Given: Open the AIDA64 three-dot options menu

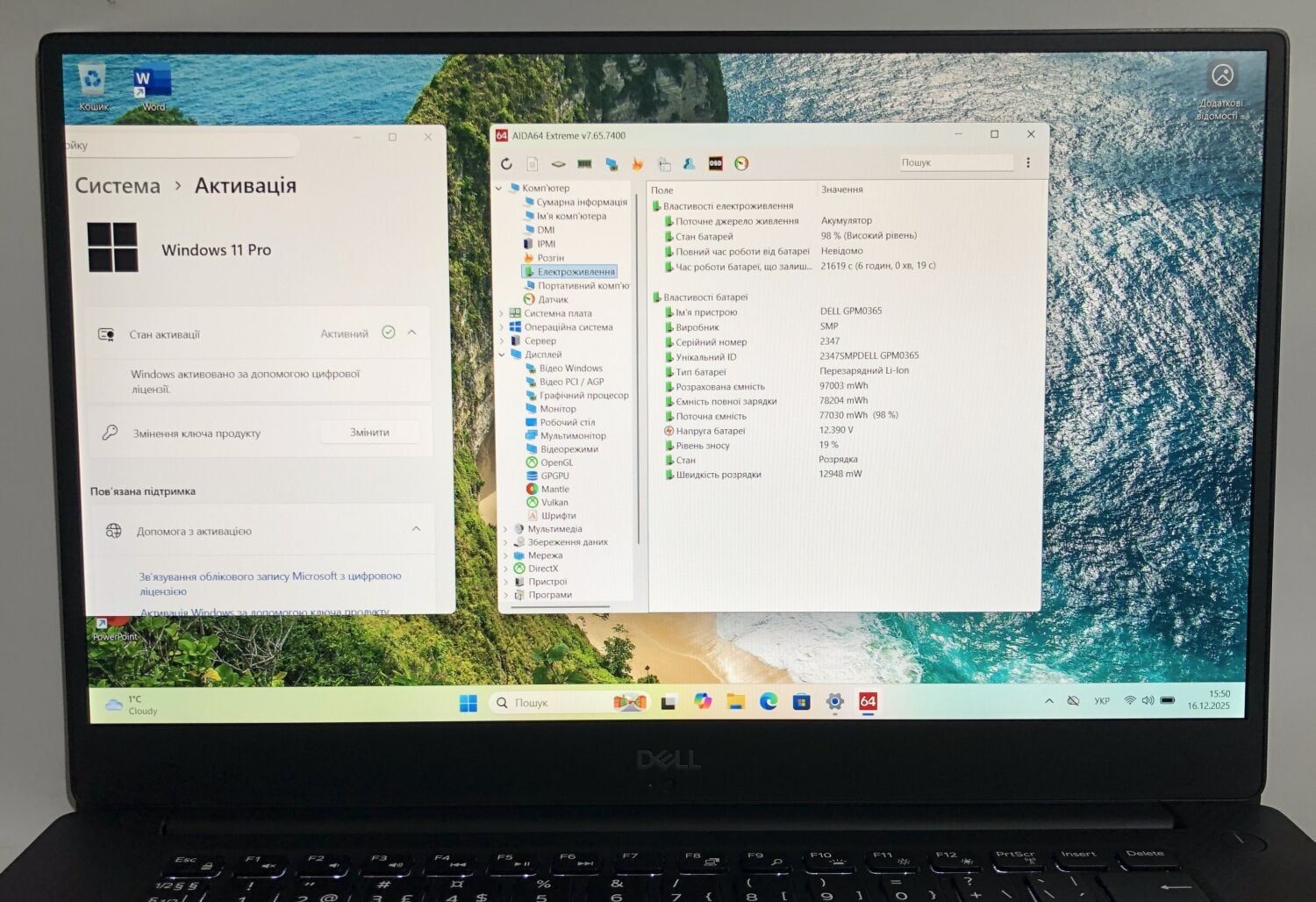Looking at the screenshot, I should point(1028,162).
